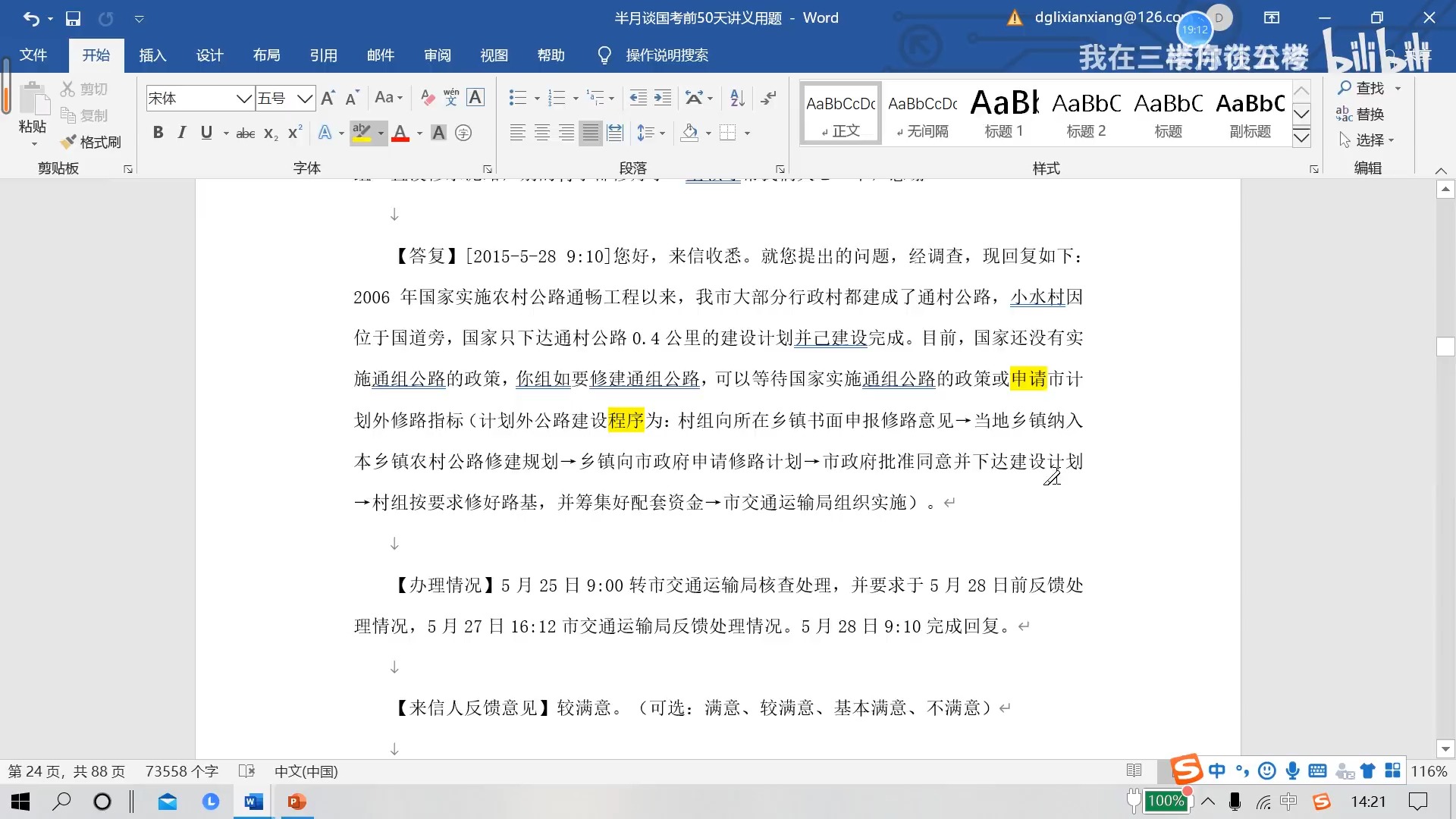The width and height of the screenshot is (1456, 819).
Task: Click 替换 replace button
Action: coord(1360,114)
